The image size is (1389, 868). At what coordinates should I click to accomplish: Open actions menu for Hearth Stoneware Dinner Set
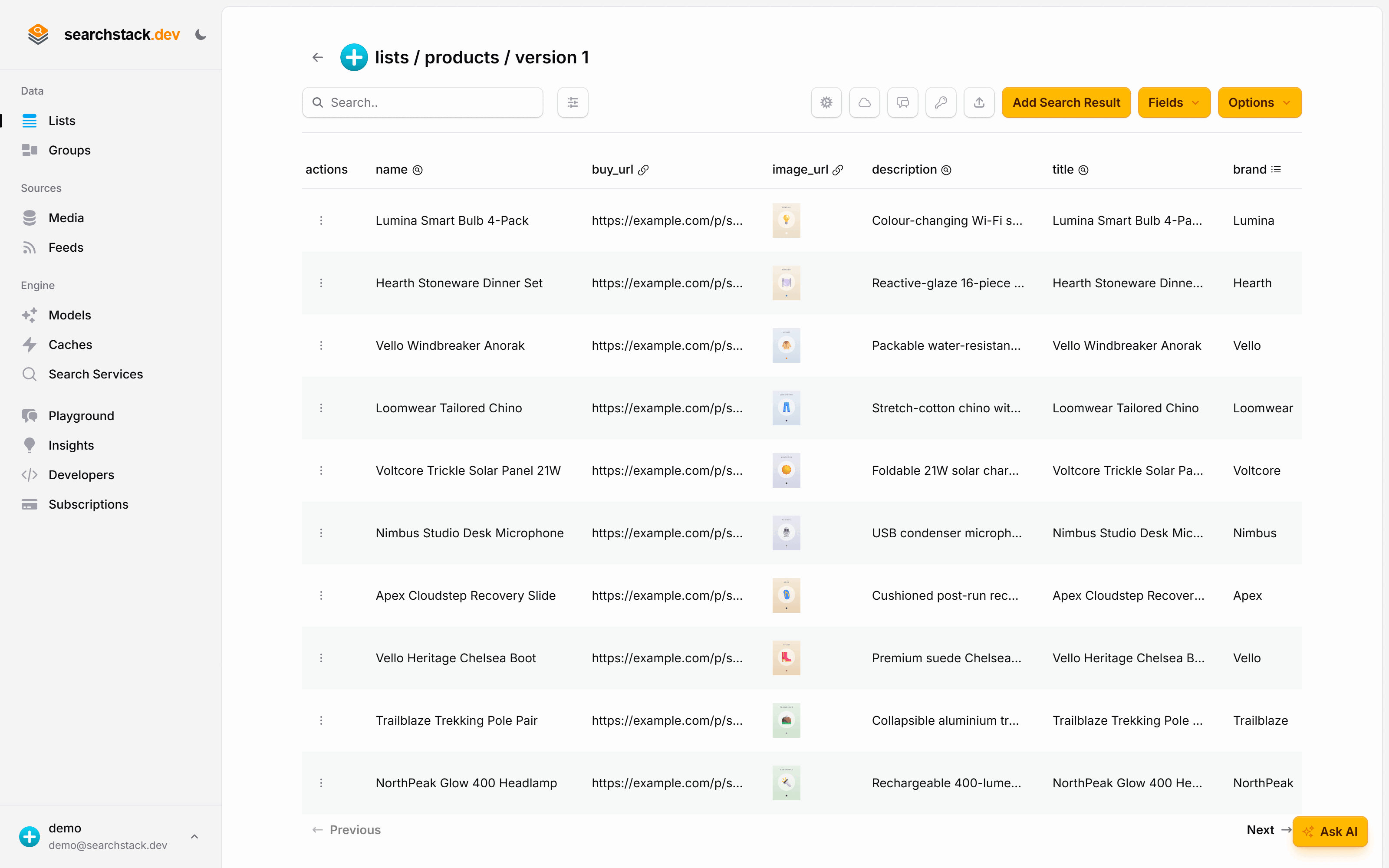coord(321,283)
